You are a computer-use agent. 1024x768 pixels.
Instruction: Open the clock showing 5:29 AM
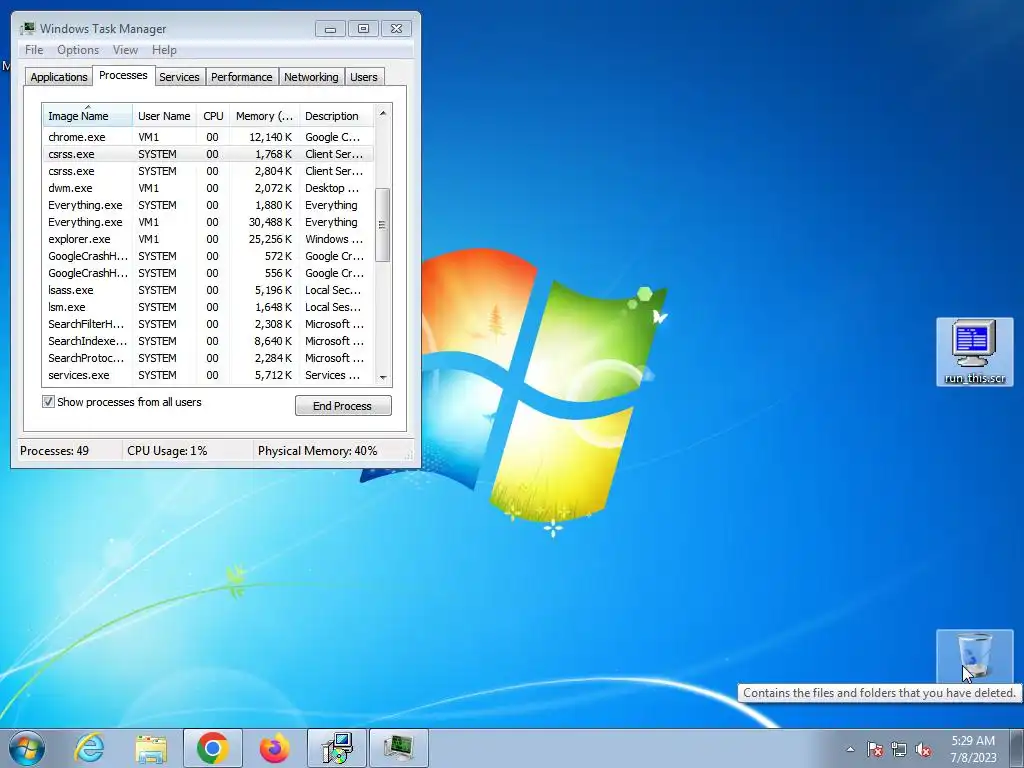pyautogui.click(x=973, y=749)
